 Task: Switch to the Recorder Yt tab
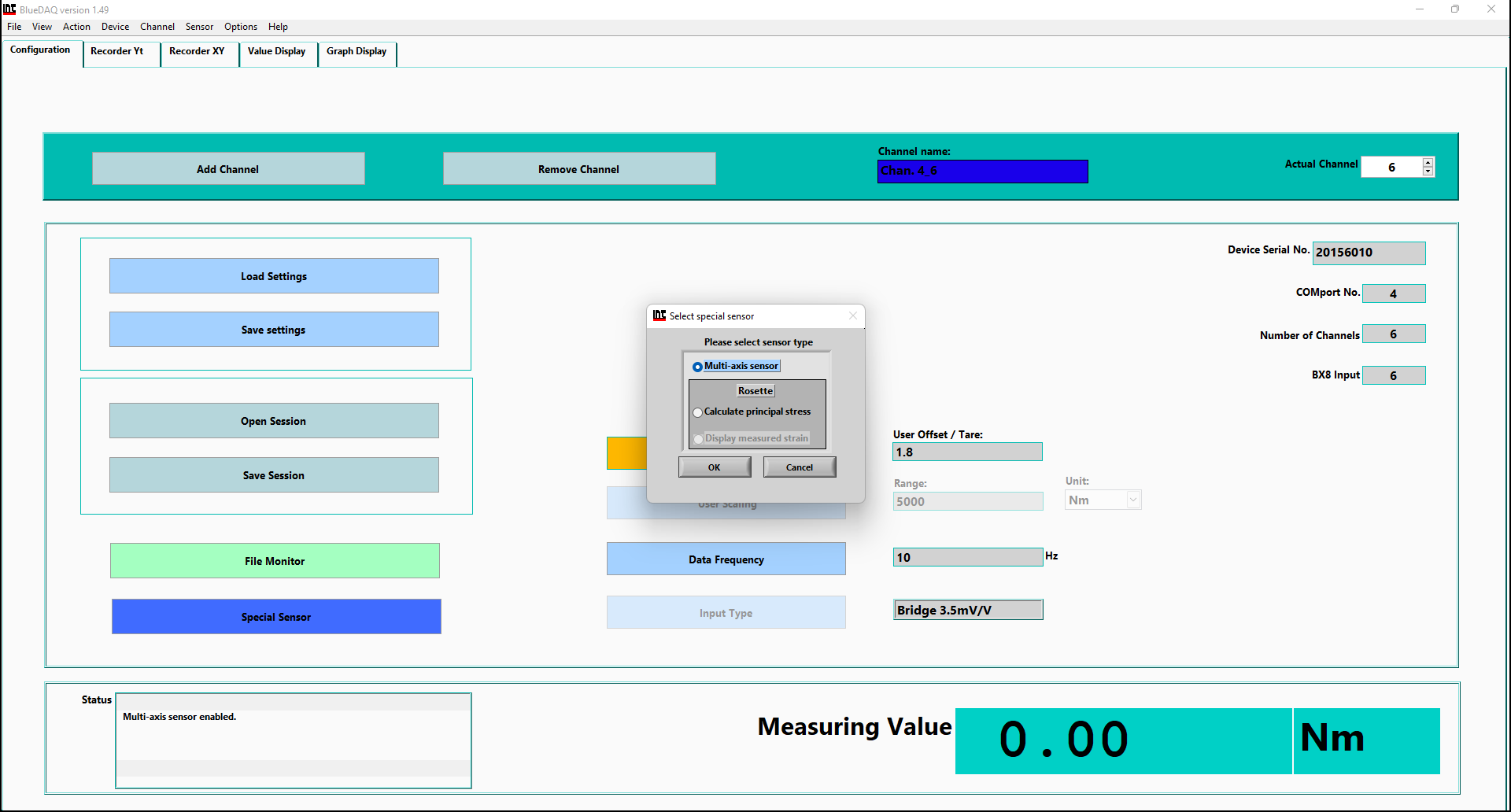117,52
